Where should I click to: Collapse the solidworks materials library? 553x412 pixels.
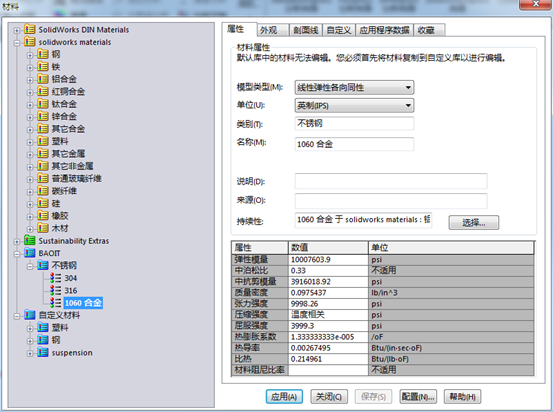pyautogui.click(x=17, y=43)
